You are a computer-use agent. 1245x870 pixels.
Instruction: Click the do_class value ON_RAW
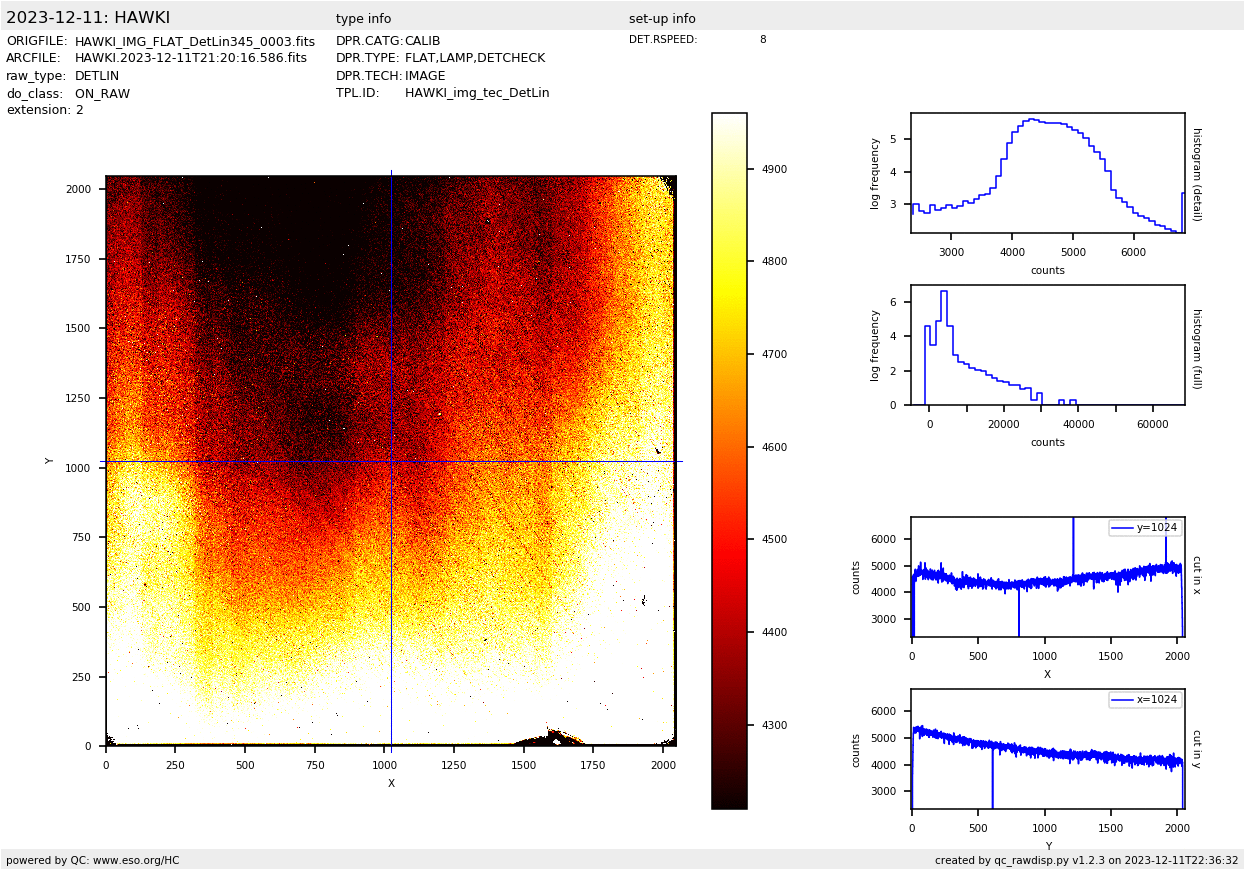click(102, 94)
